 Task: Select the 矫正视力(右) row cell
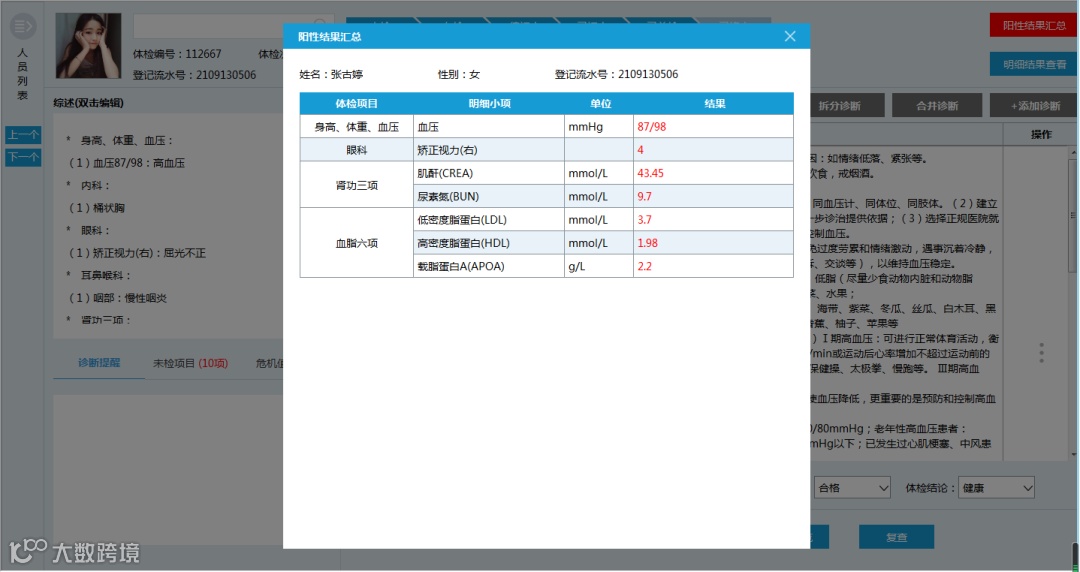click(489, 150)
